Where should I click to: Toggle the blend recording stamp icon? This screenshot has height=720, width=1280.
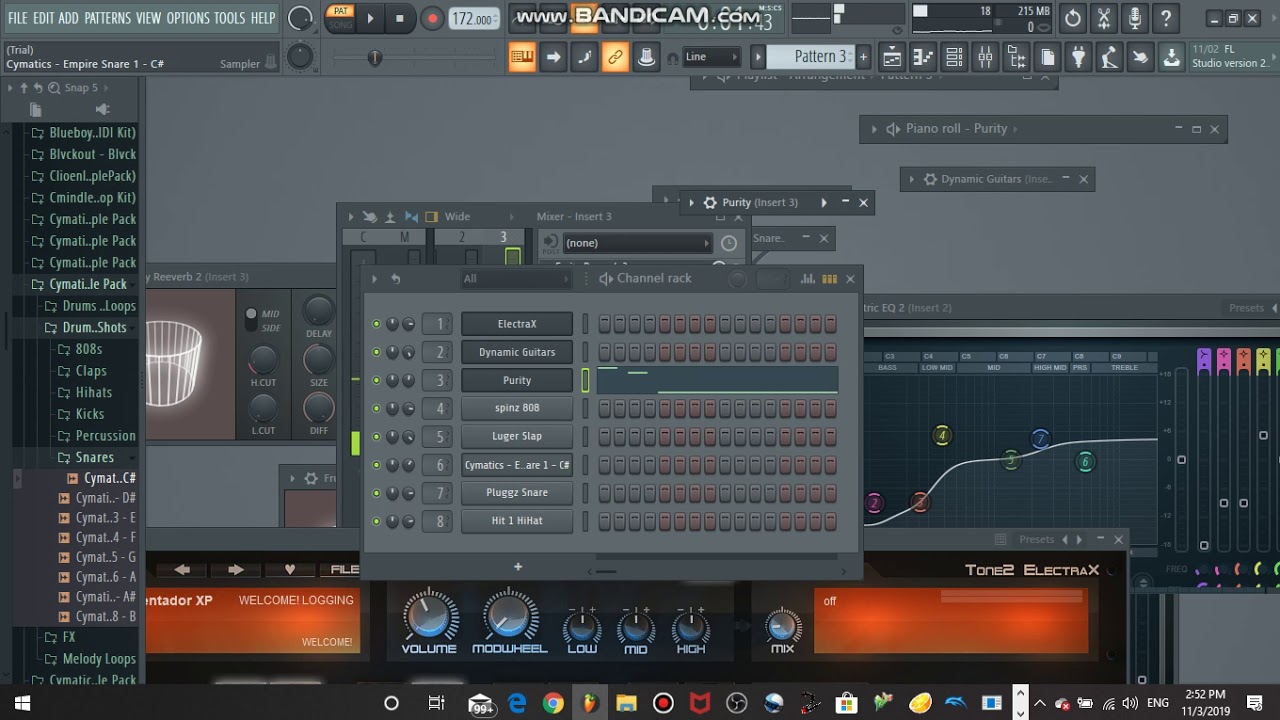pos(646,57)
